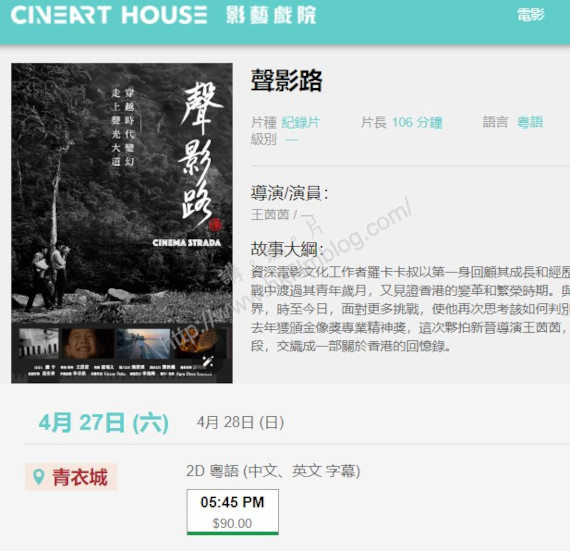Click the $90.00 ticket price
The height and width of the screenshot is (551, 570).
tap(232, 523)
